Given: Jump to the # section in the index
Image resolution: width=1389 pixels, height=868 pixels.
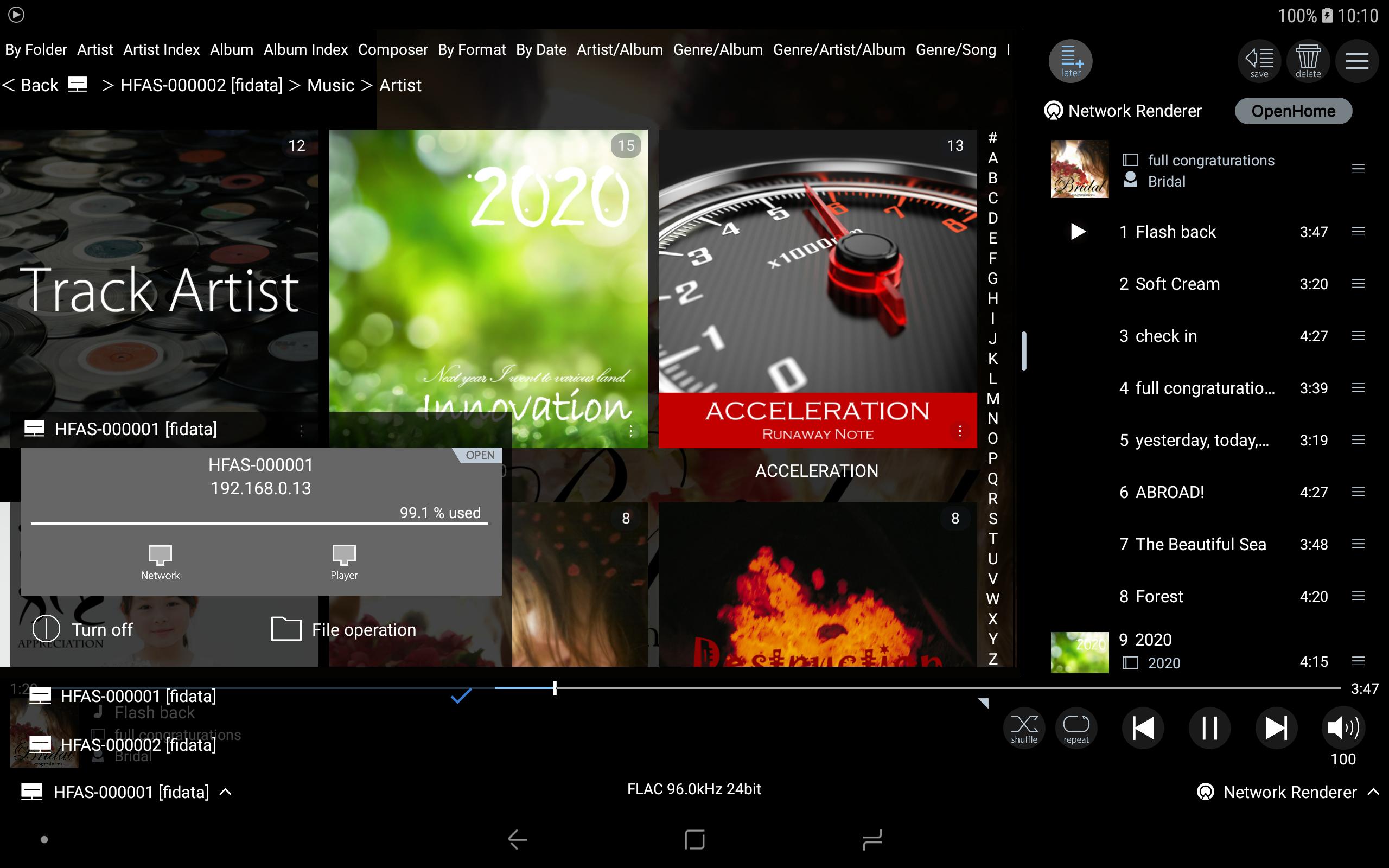Looking at the screenshot, I should (x=992, y=138).
